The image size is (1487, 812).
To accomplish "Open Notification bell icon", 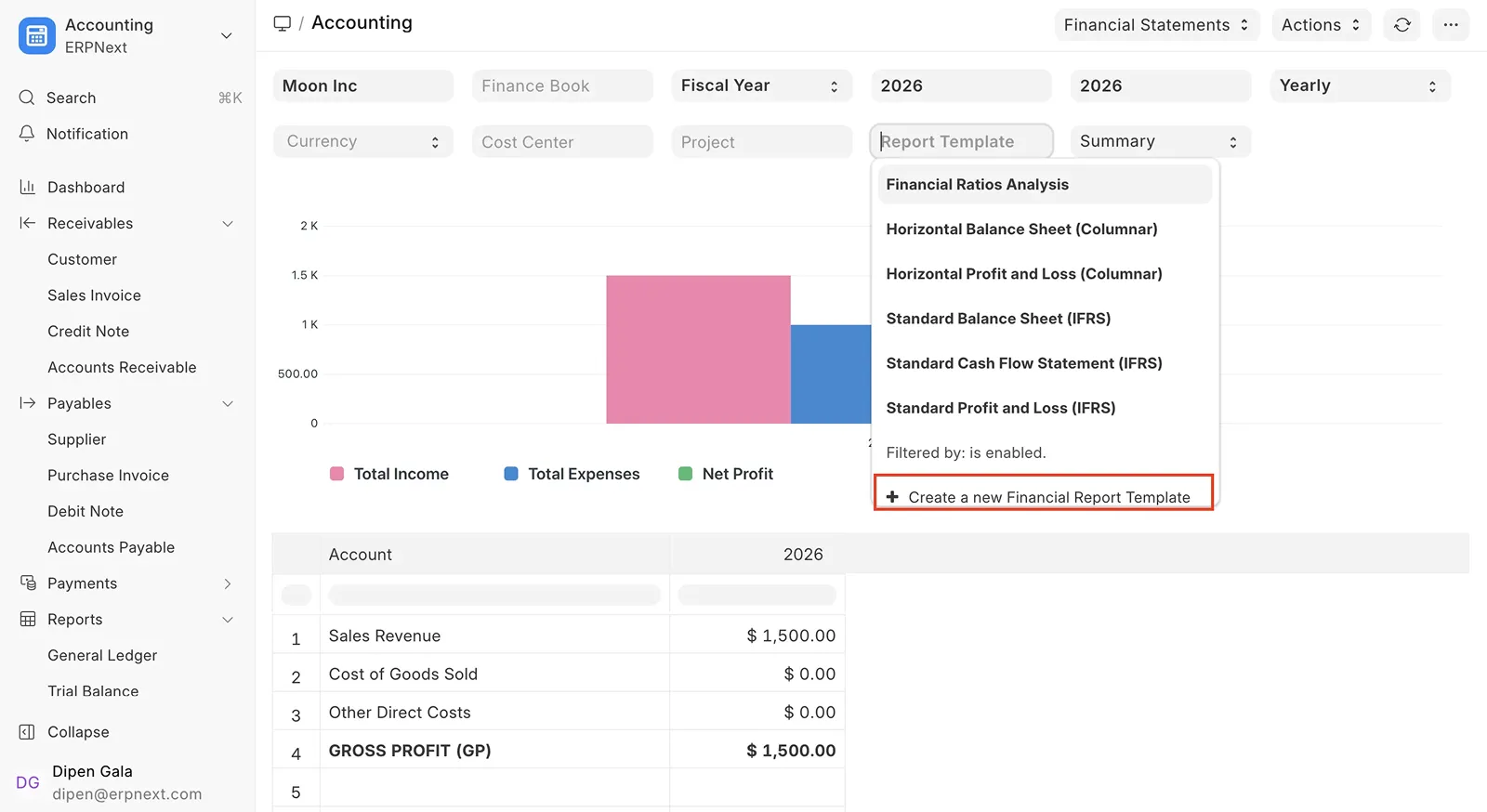I will 27,134.
